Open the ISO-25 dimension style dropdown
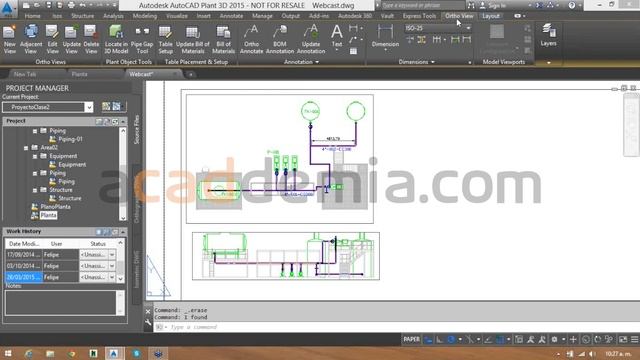Image resolution: width=640 pixels, height=360 pixels. 468,28
